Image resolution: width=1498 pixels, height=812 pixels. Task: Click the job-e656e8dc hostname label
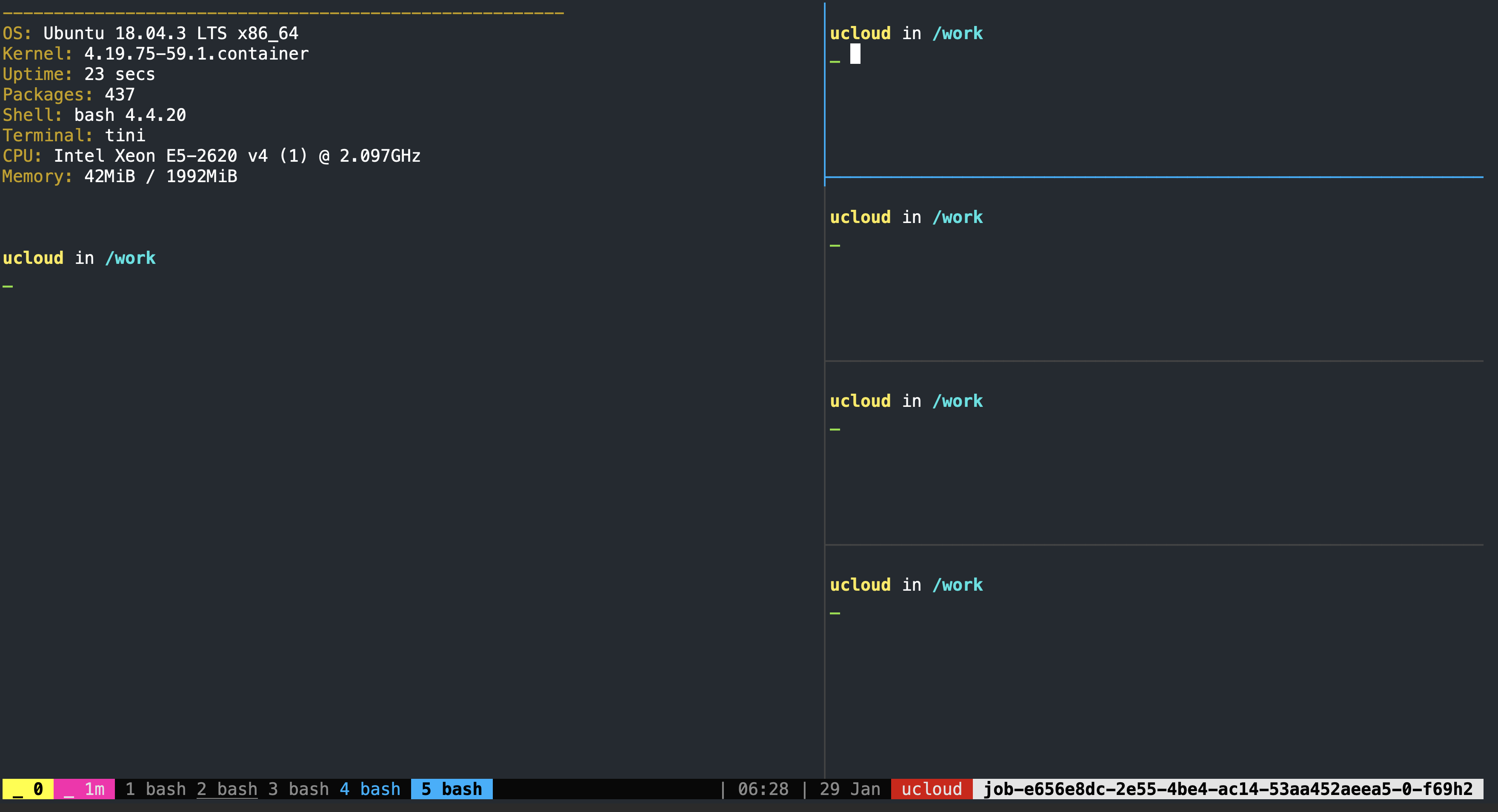(1228, 789)
